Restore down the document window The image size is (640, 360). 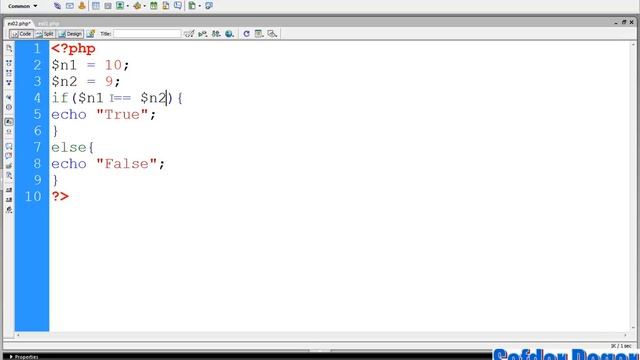[624, 22]
